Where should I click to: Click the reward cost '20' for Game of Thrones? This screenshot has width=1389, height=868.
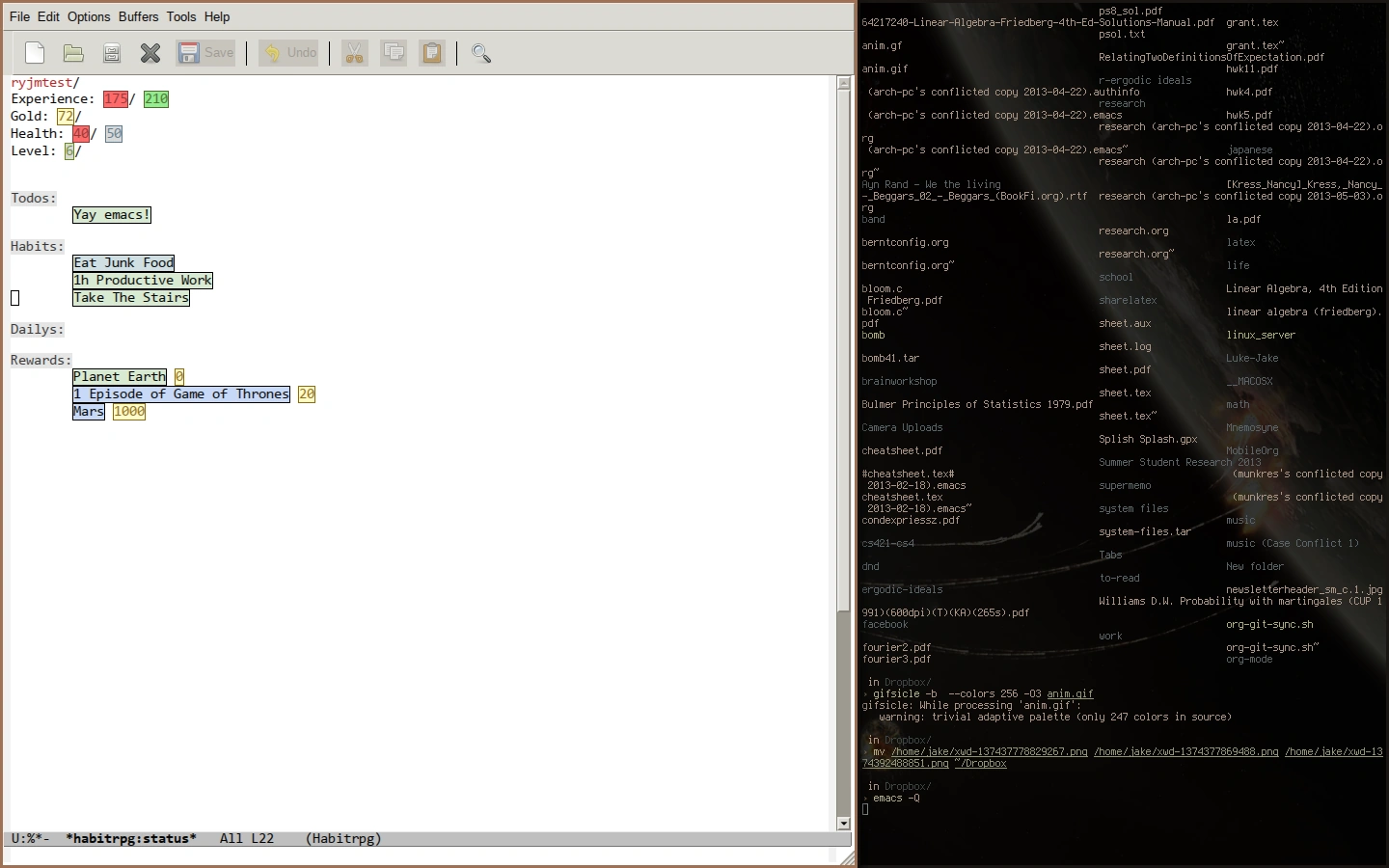tap(307, 394)
